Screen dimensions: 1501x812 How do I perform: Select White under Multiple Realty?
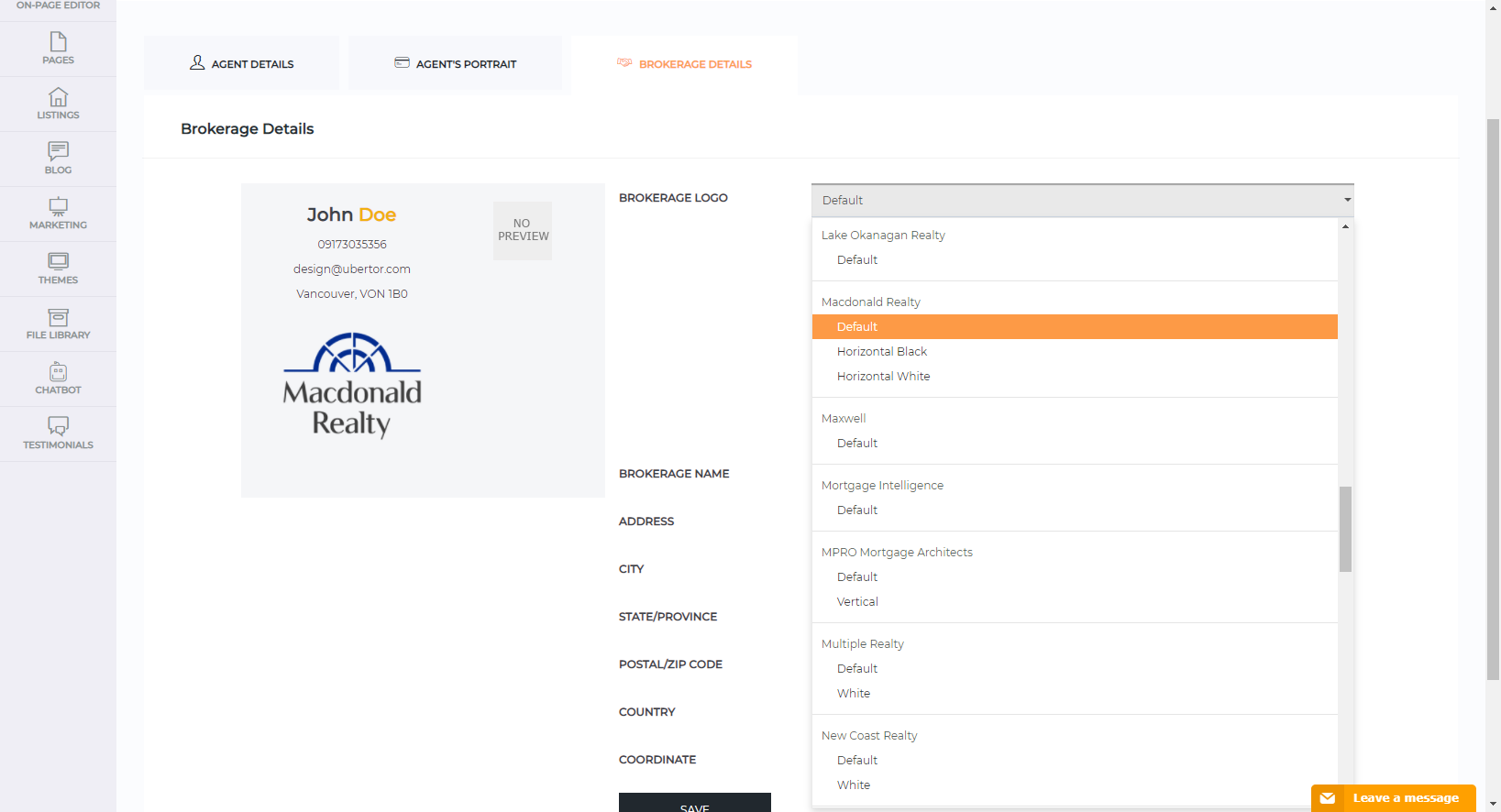click(1075, 694)
